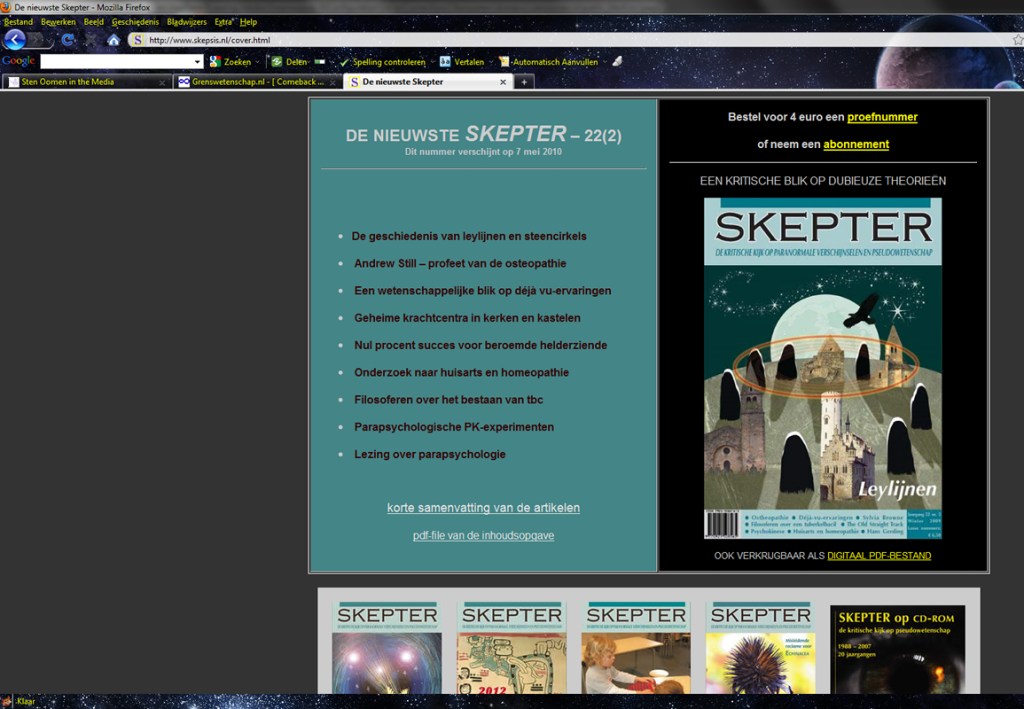Close the De nieuwste Skepter tab
The height and width of the screenshot is (709, 1024).
pos(503,82)
